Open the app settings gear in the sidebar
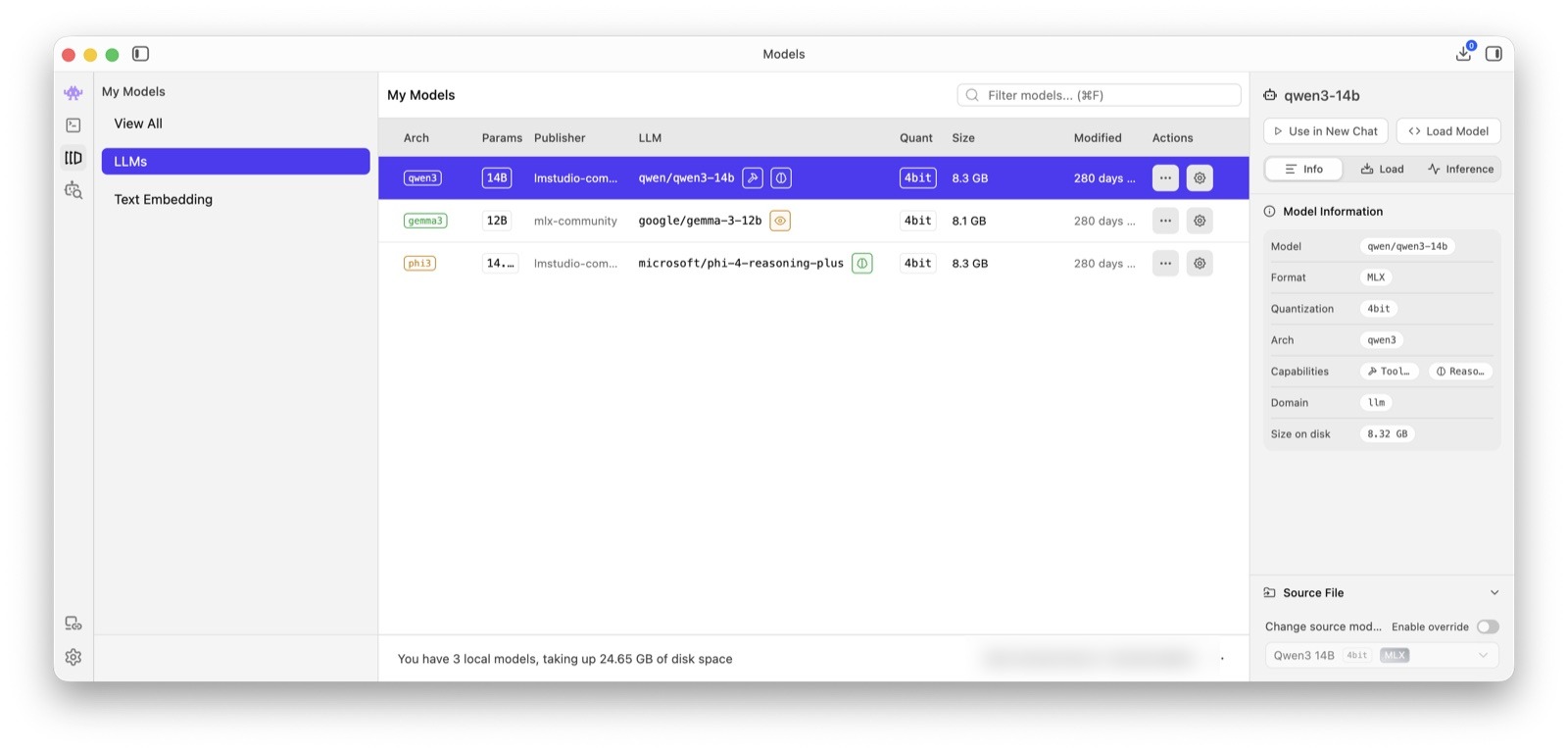Image resolution: width=1568 pixels, height=752 pixels. coord(73,657)
